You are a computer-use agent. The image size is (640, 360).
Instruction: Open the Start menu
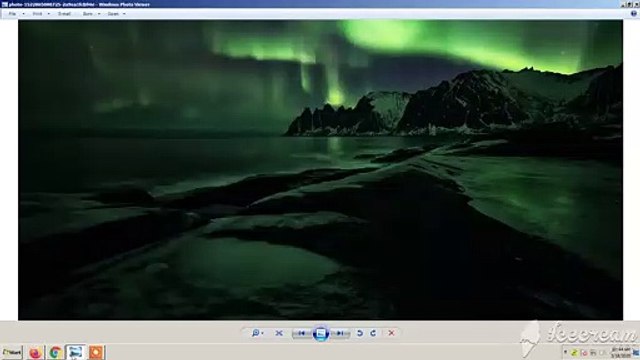12,352
